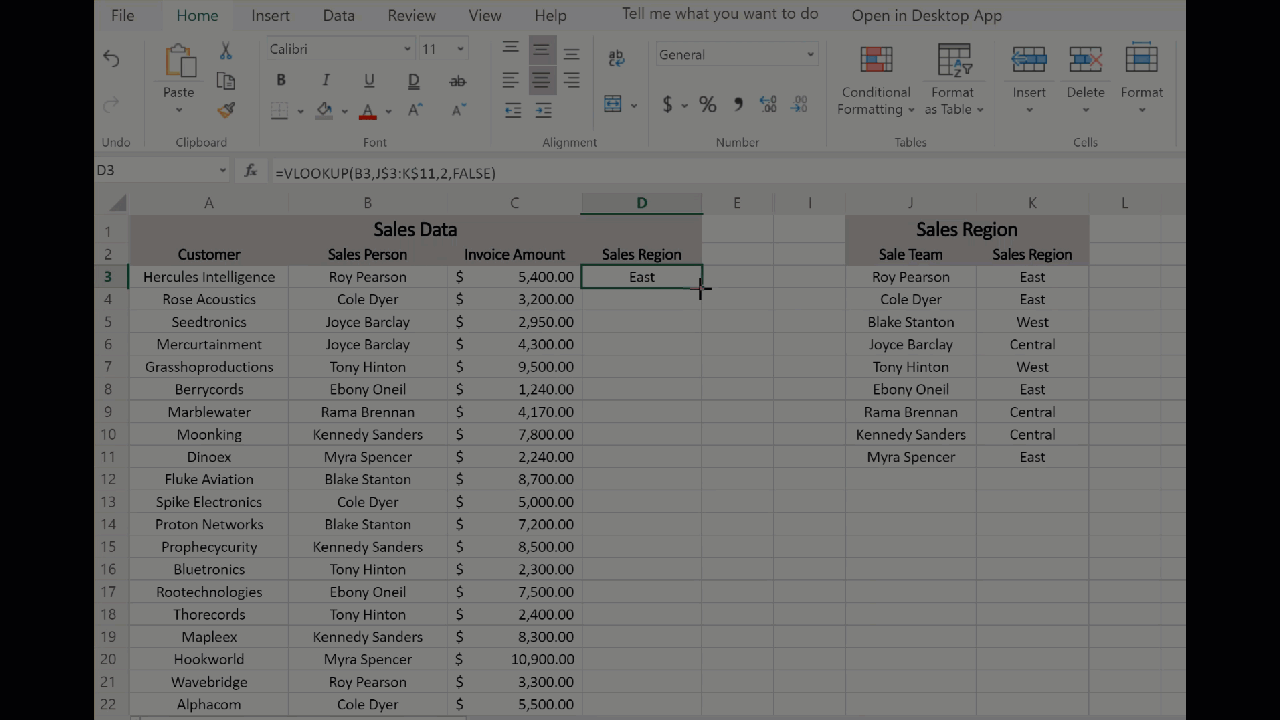This screenshot has width=1280, height=720.
Task: Expand the Name Box dropdown
Action: (223, 170)
